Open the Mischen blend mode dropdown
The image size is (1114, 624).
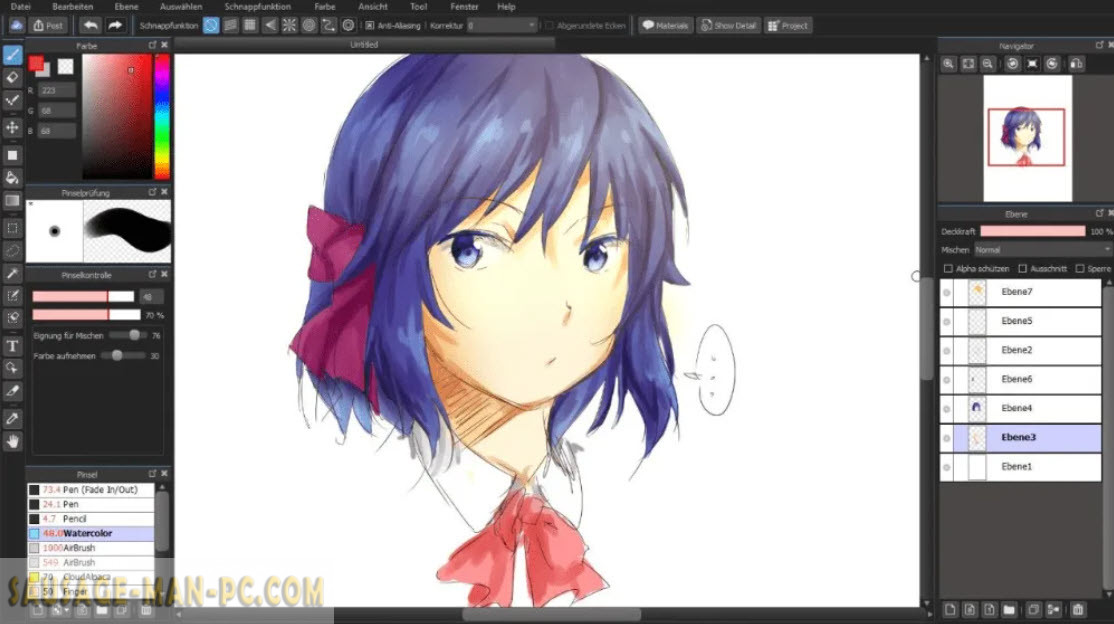point(1042,250)
